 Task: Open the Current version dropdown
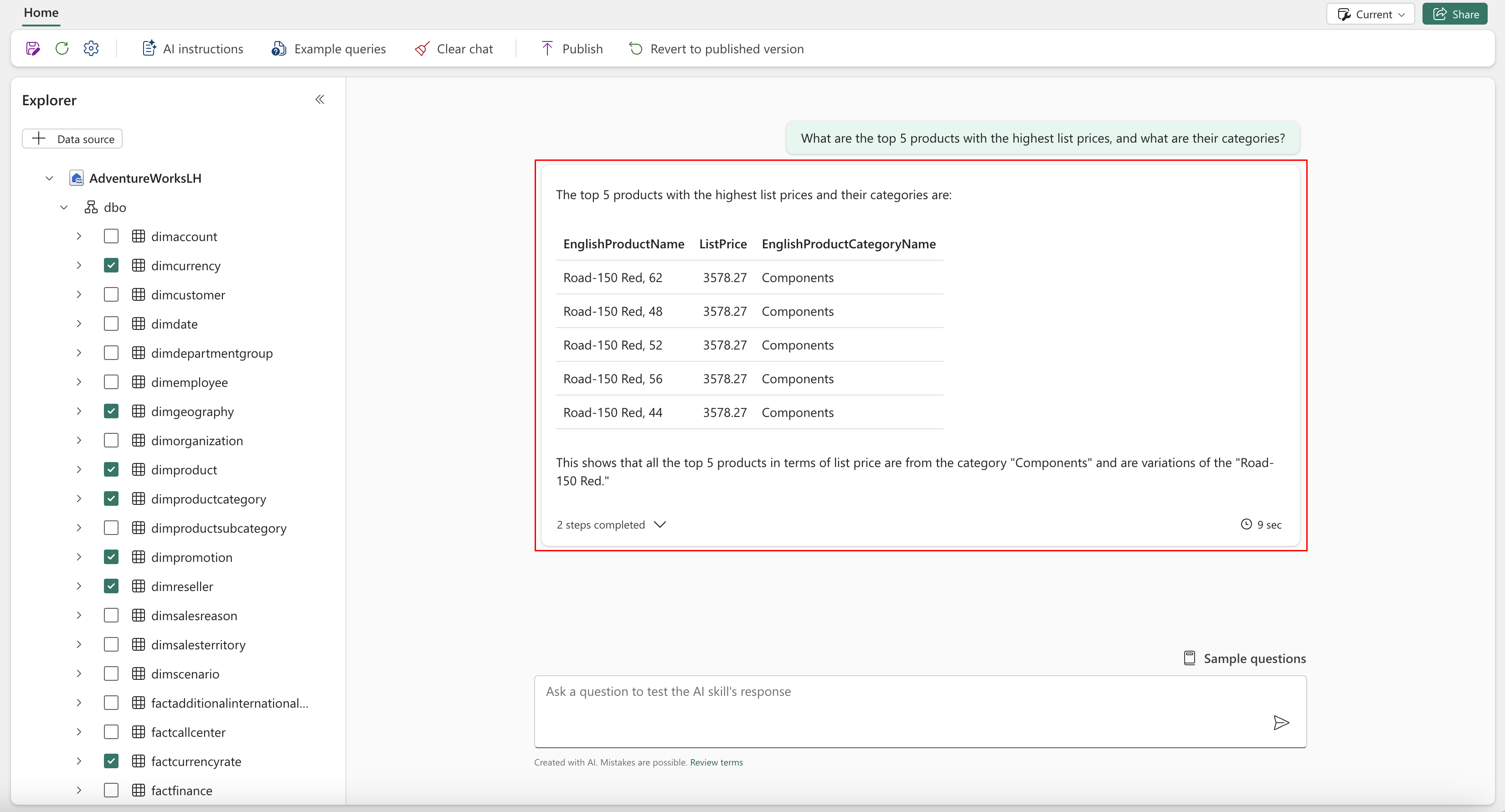click(1370, 14)
